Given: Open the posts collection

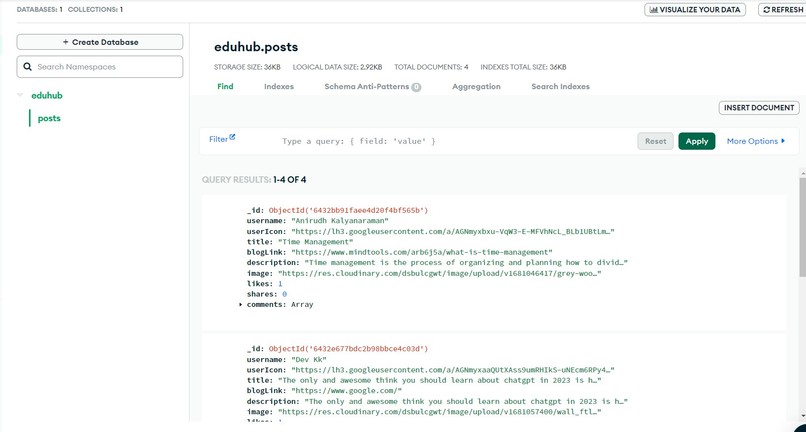Looking at the screenshot, I should pyautogui.click(x=49, y=118).
